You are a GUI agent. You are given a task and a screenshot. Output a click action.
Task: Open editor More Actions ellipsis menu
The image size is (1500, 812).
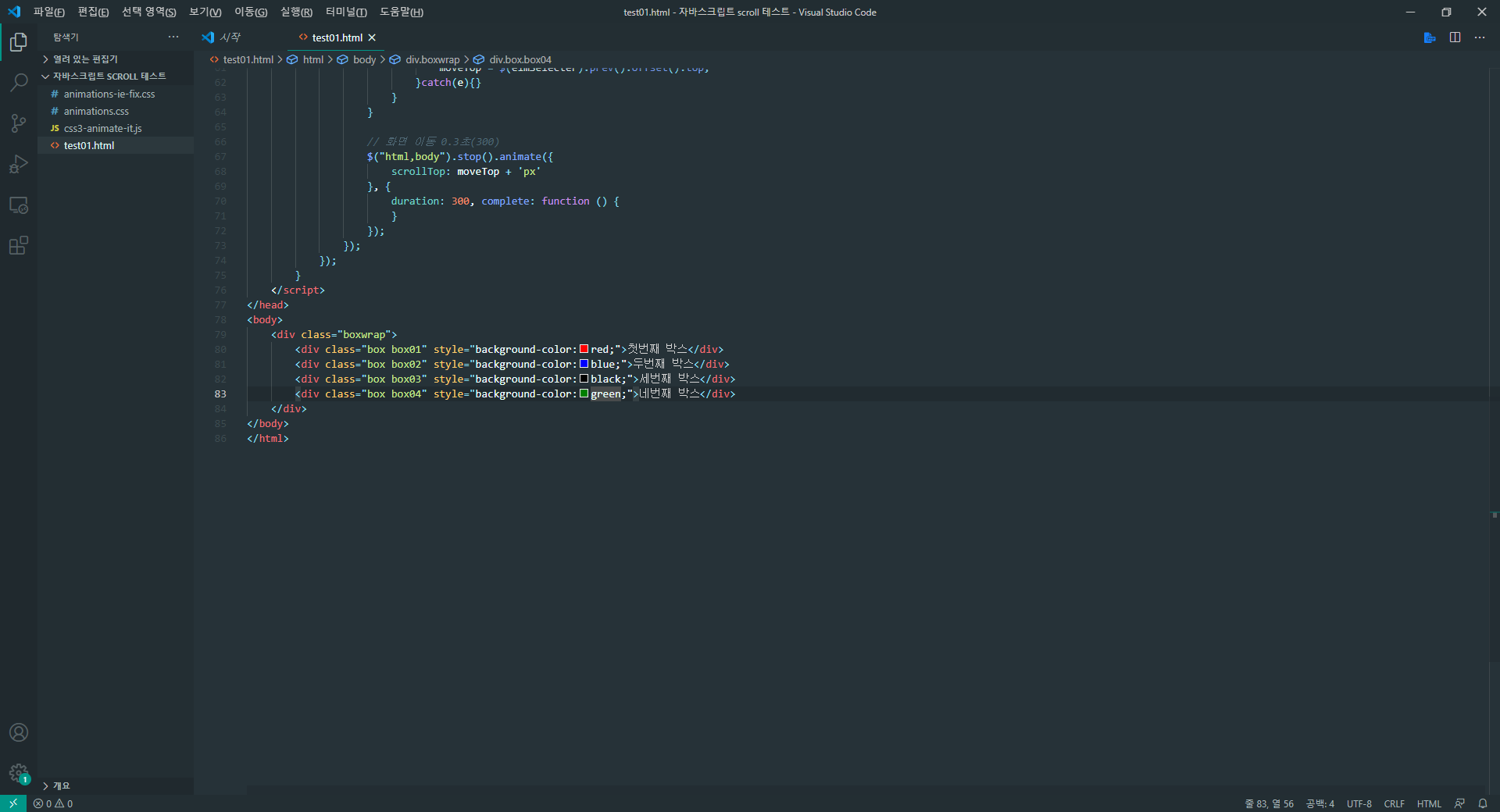1480,37
